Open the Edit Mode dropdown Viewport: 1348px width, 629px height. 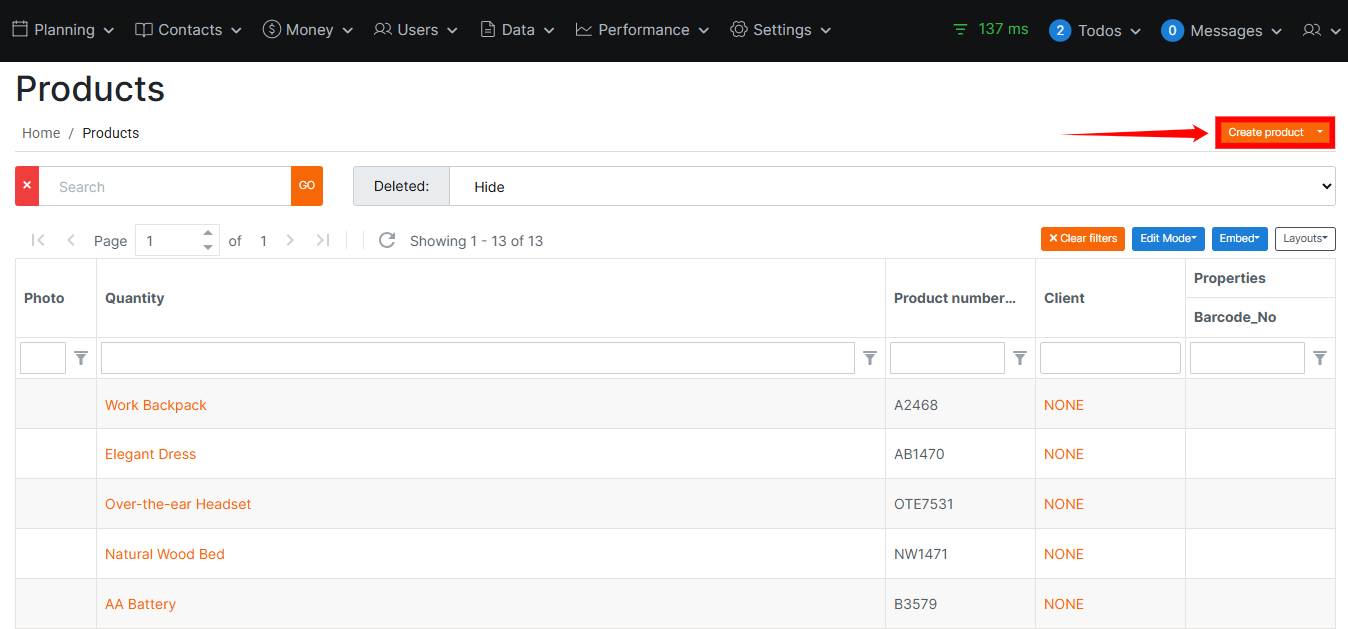pyautogui.click(x=1168, y=239)
